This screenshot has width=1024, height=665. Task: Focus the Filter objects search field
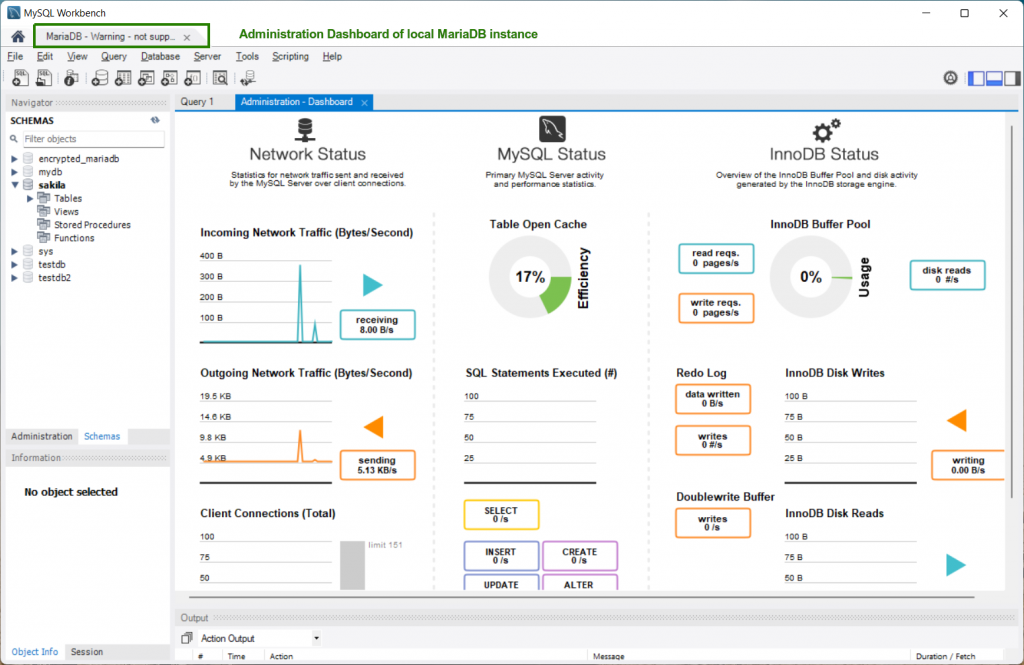[93, 138]
